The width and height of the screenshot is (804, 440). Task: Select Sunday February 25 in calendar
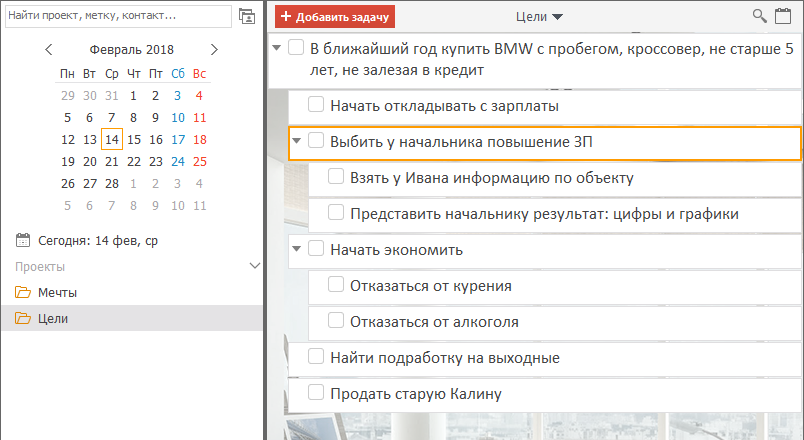coord(200,162)
